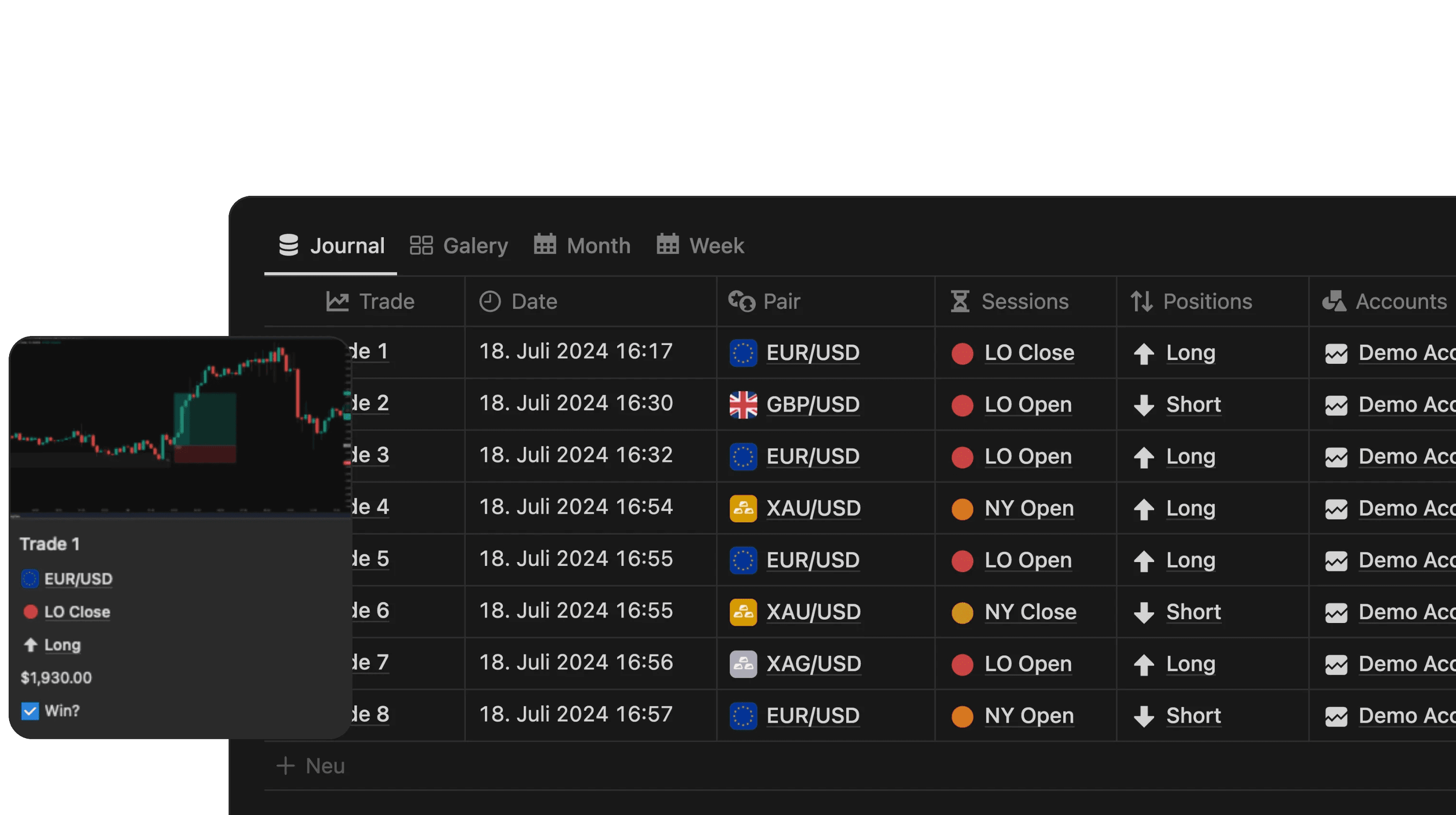Viewport: 1456px width, 815px height.
Task: Open the Week calendar tab
Action: tap(700, 246)
